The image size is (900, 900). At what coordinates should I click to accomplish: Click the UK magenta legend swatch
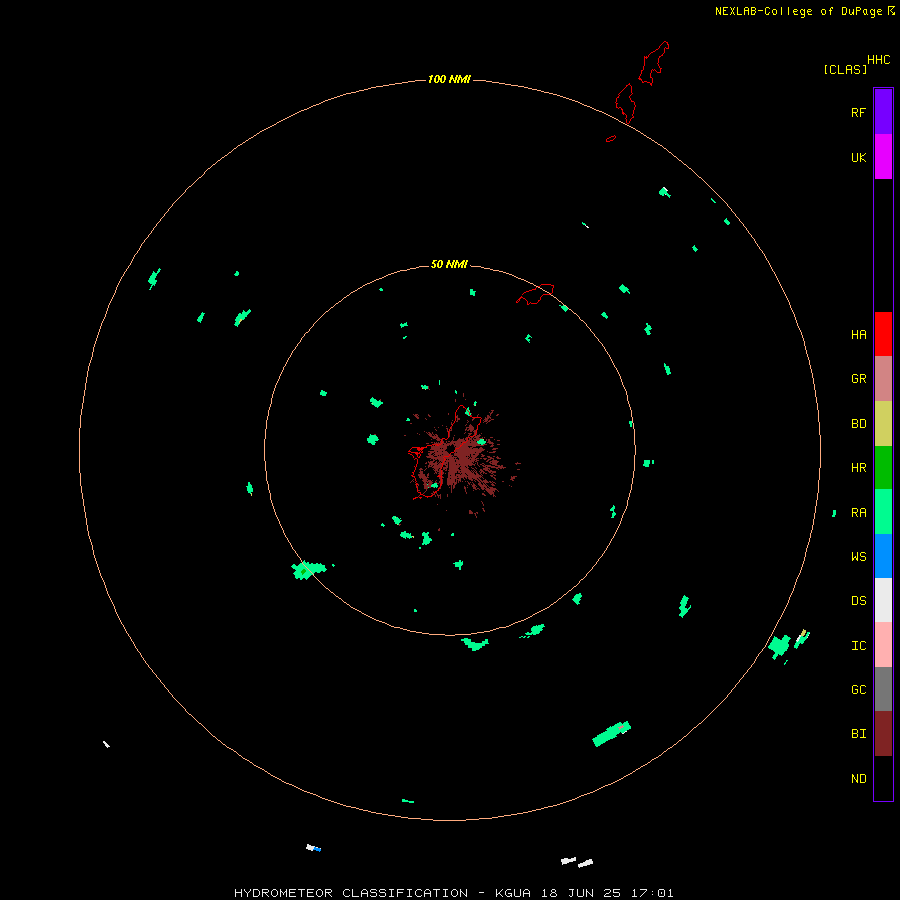(883, 157)
